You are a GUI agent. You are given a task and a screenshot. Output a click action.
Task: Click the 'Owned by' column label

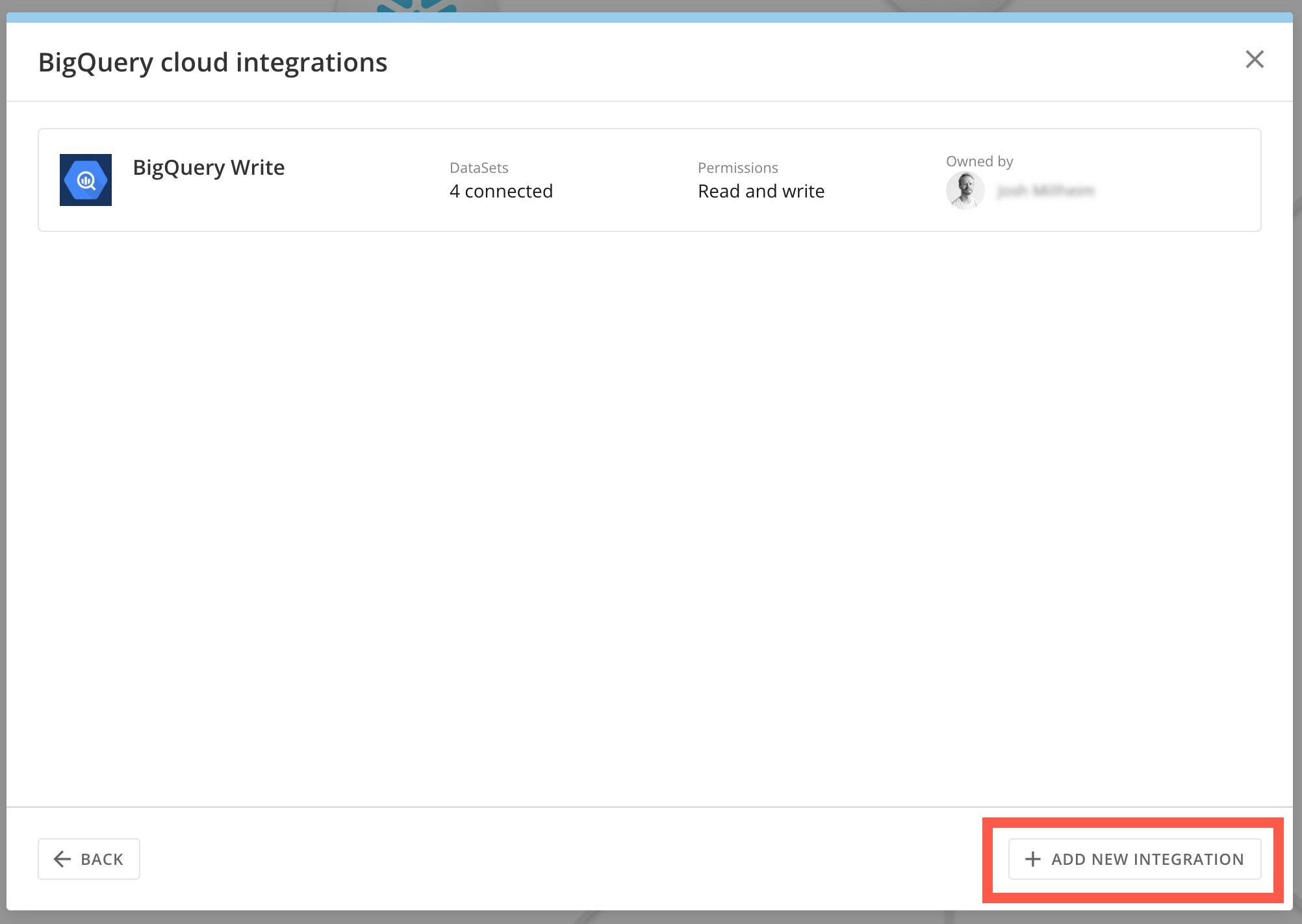coord(979,160)
